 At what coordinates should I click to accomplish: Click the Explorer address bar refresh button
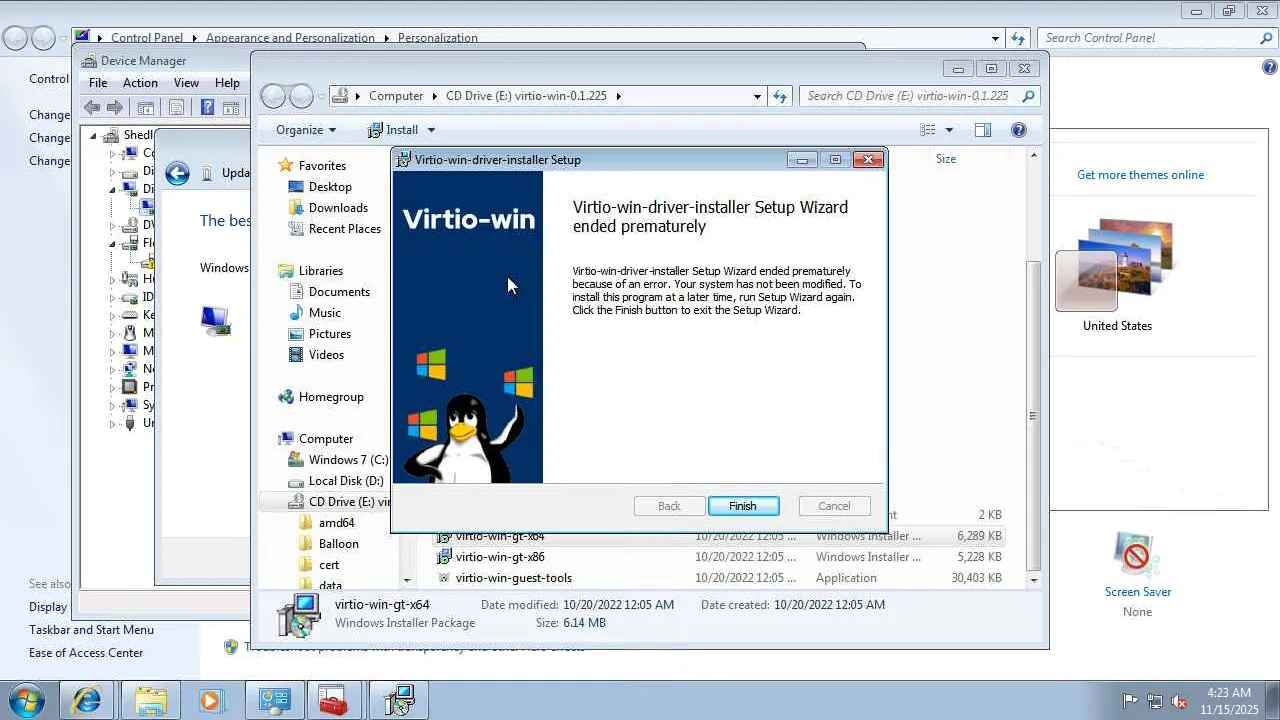click(x=781, y=96)
